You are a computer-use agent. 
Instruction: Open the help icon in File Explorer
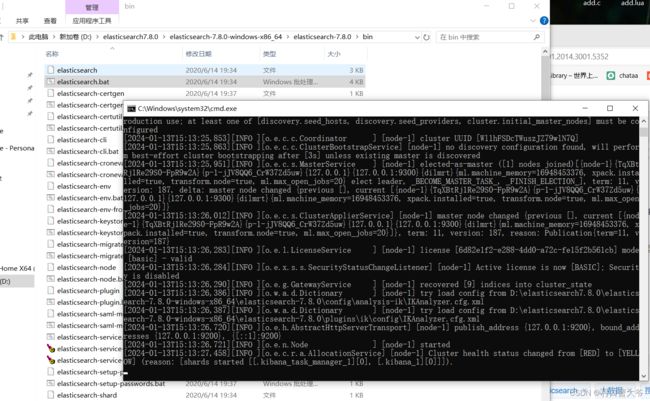[x=544, y=21]
